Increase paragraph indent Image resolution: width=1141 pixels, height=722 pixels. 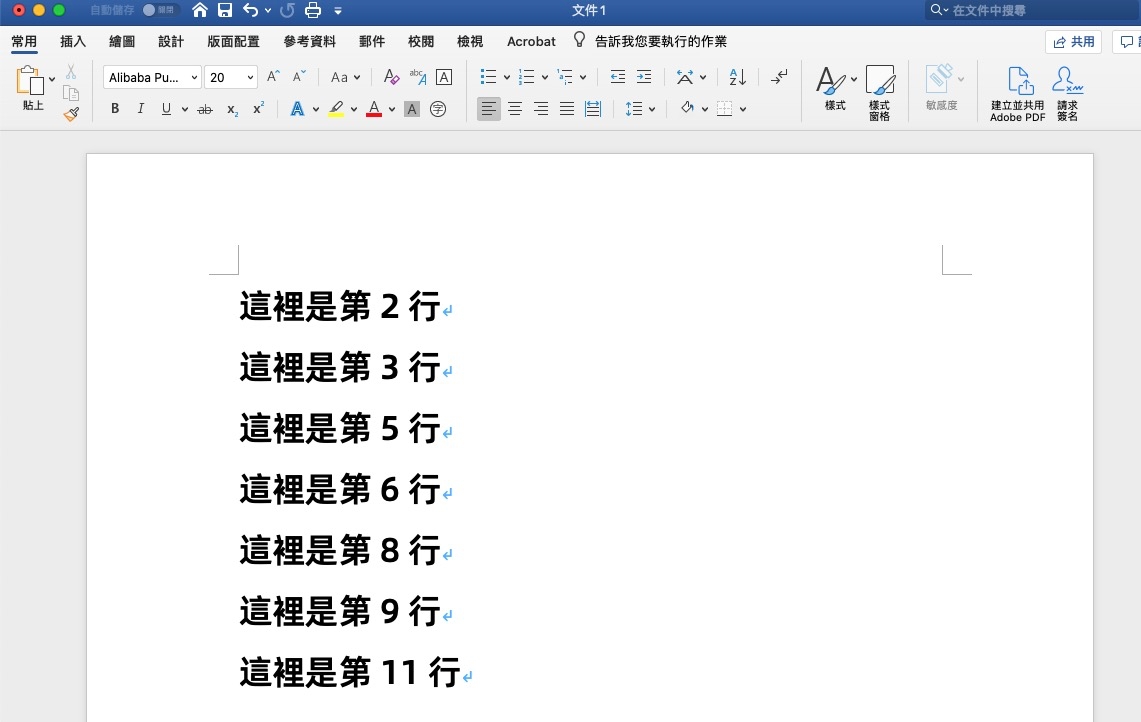pyautogui.click(x=644, y=76)
